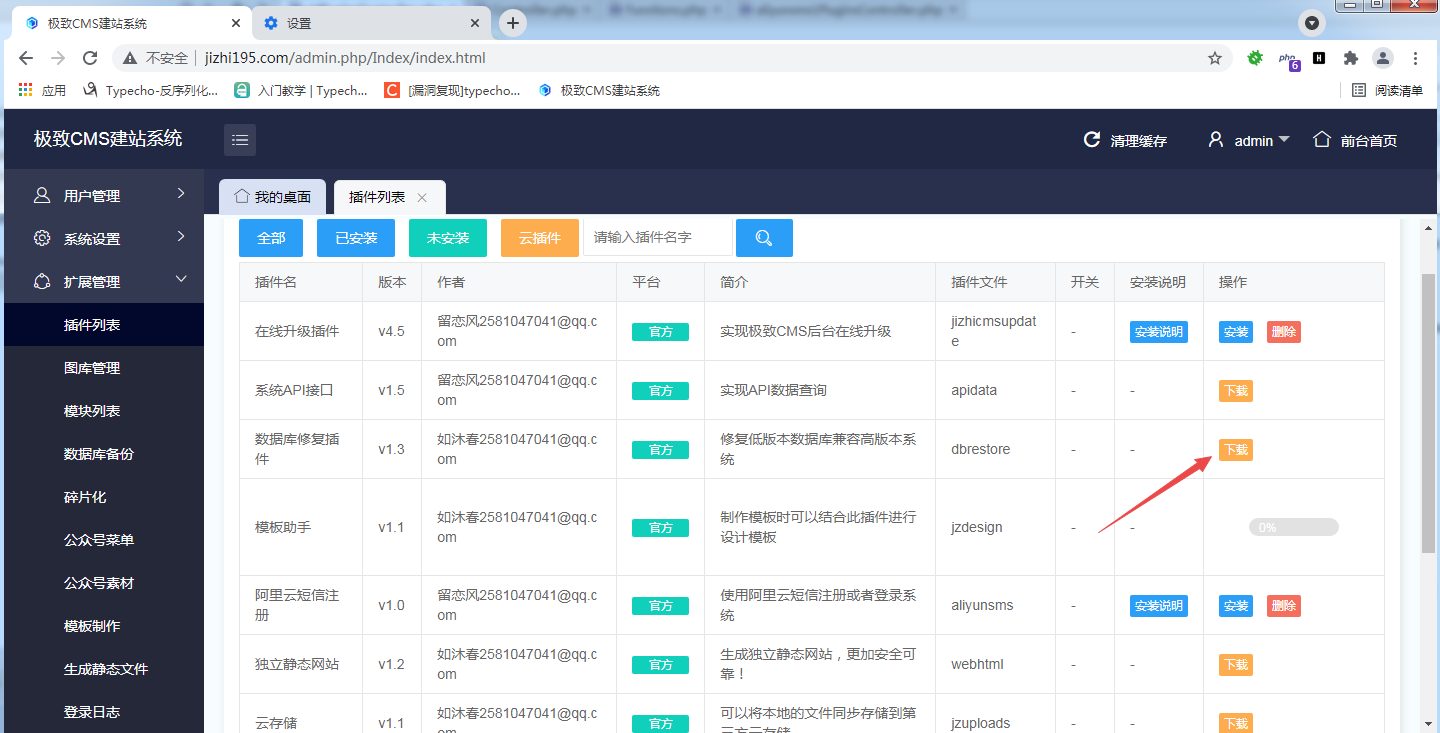Click the browser extensions puzzle icon
Image resolution: width=1440 pixels, height=733 pixels.
click(1350, 59)
